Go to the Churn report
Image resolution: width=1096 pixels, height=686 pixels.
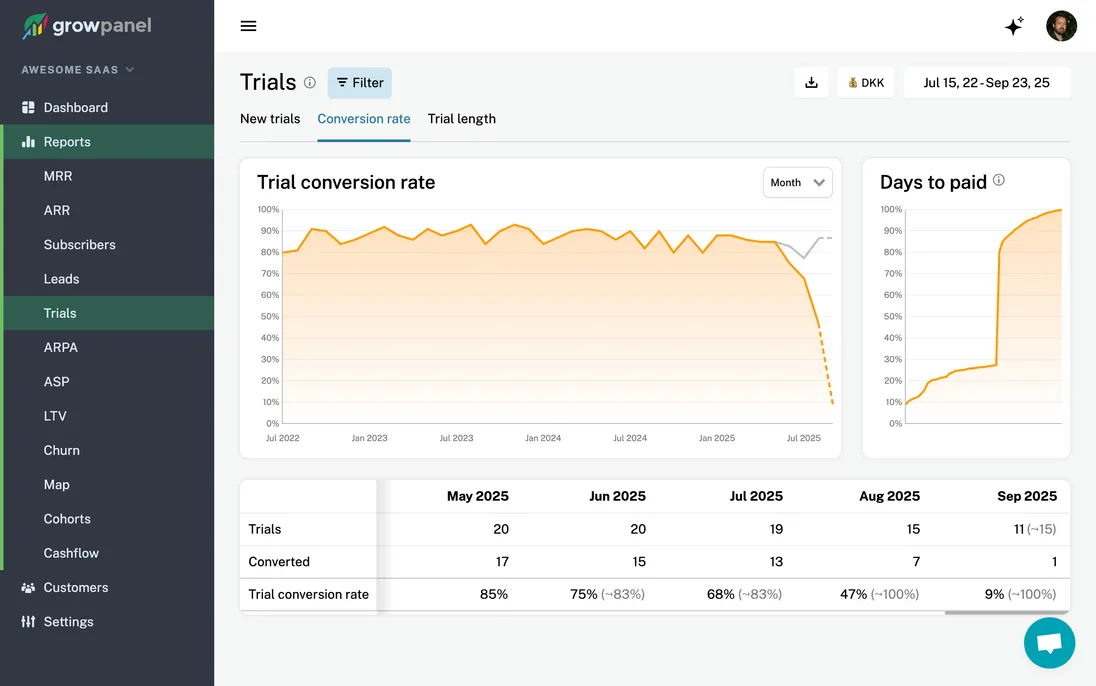click(x=61, y=450)
